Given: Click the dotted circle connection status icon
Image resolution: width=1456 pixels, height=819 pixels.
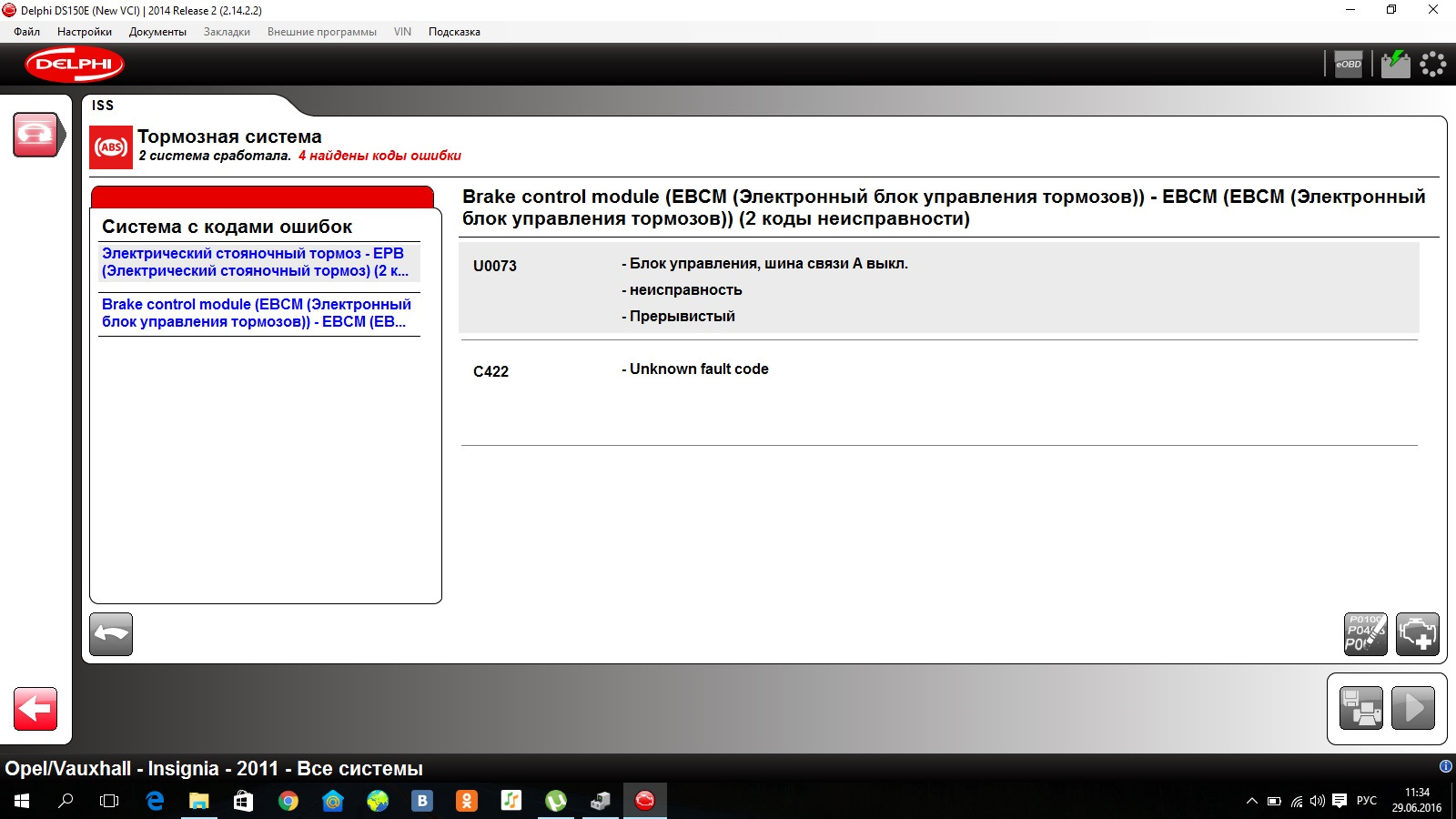Looking at the screenshot, I should point(1433,64).
